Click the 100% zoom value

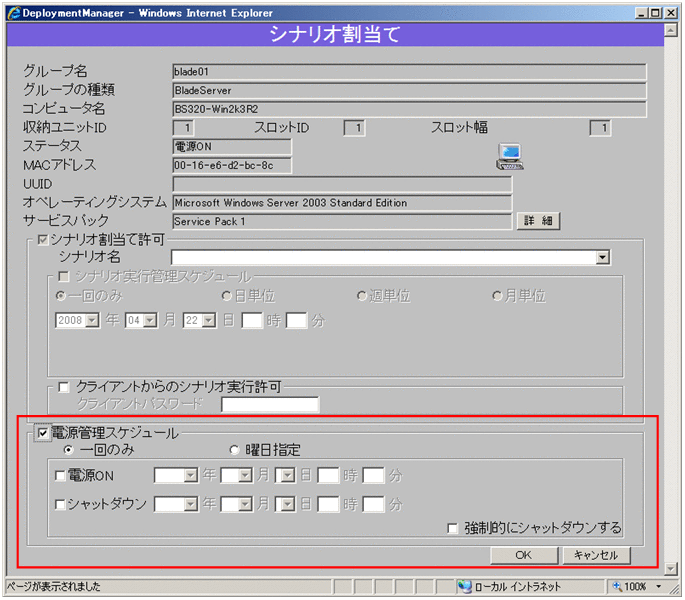tap(635, 587)
